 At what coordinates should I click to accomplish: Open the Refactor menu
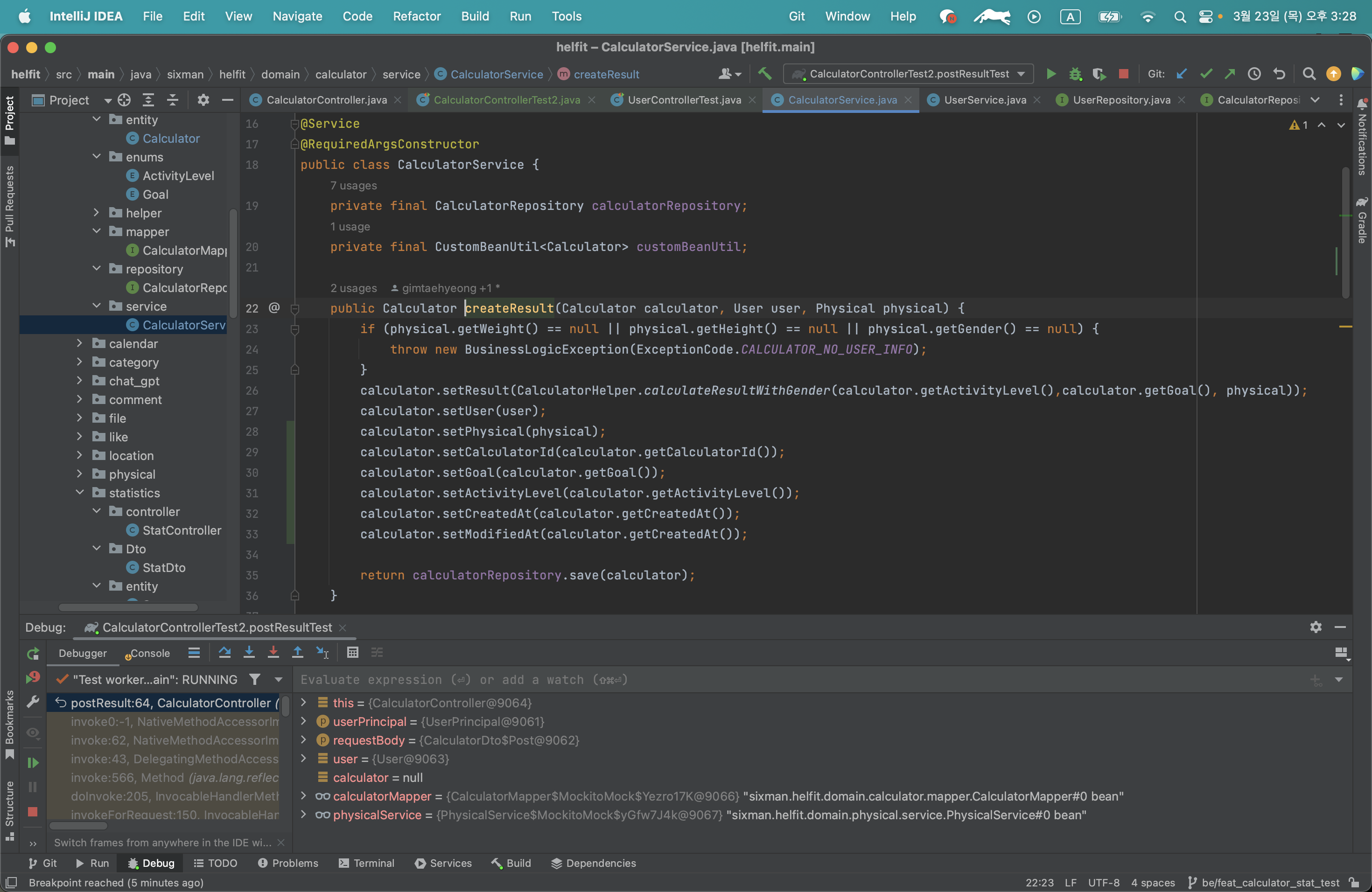tap(416, 16)
